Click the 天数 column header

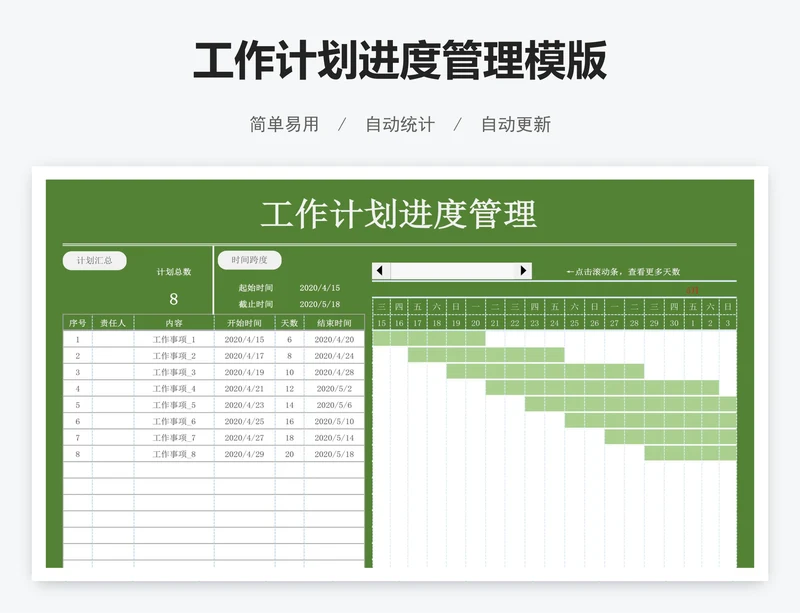pos(289,323)
